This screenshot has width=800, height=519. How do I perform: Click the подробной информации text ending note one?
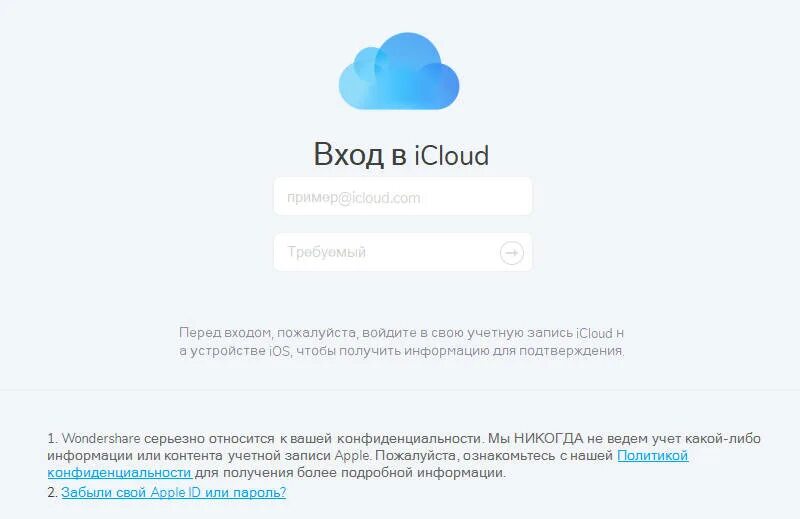coord(422,473)
